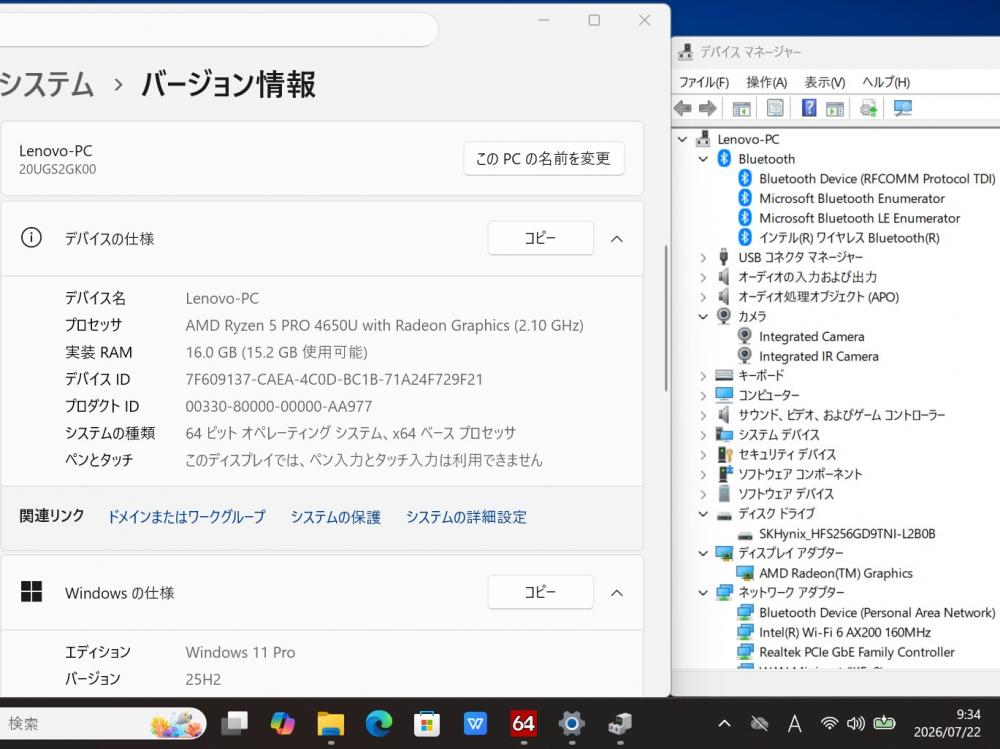Open Task View from taskbar

[235, 723]
